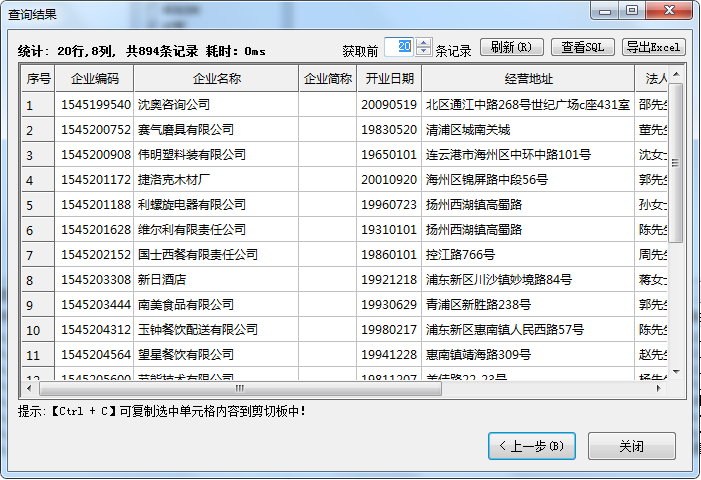The image size is (701, 480).
Task: Click the record count input field
Action: pyautogui.click(x=398, y=47)
